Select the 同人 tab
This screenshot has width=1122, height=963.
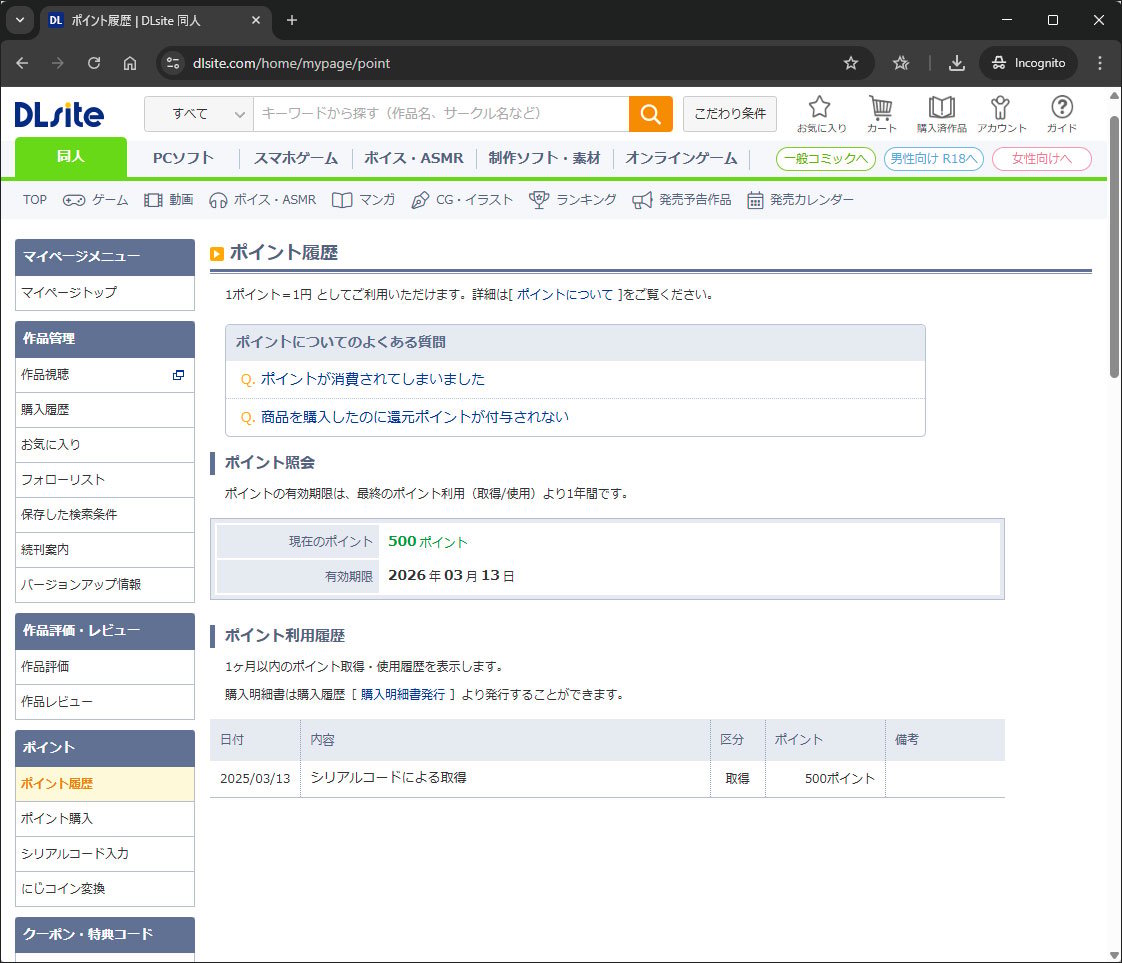(71, 157)
